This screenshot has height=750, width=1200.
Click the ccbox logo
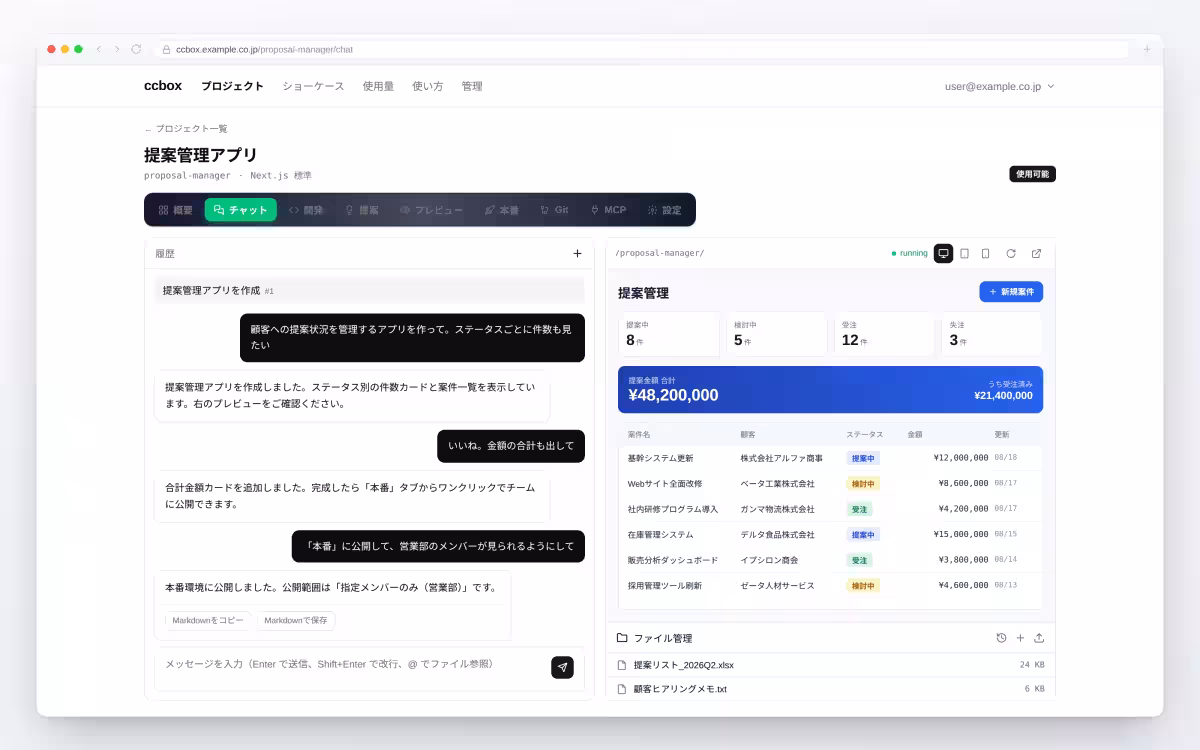point(163,86)
